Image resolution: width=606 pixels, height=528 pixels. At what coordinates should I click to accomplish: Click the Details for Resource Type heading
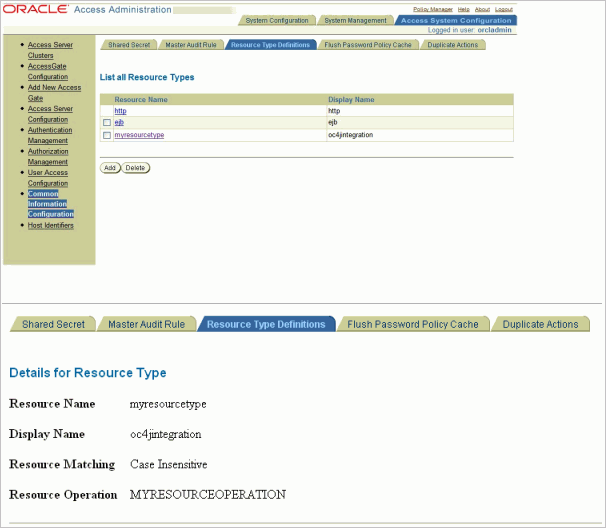pos(88,373)
